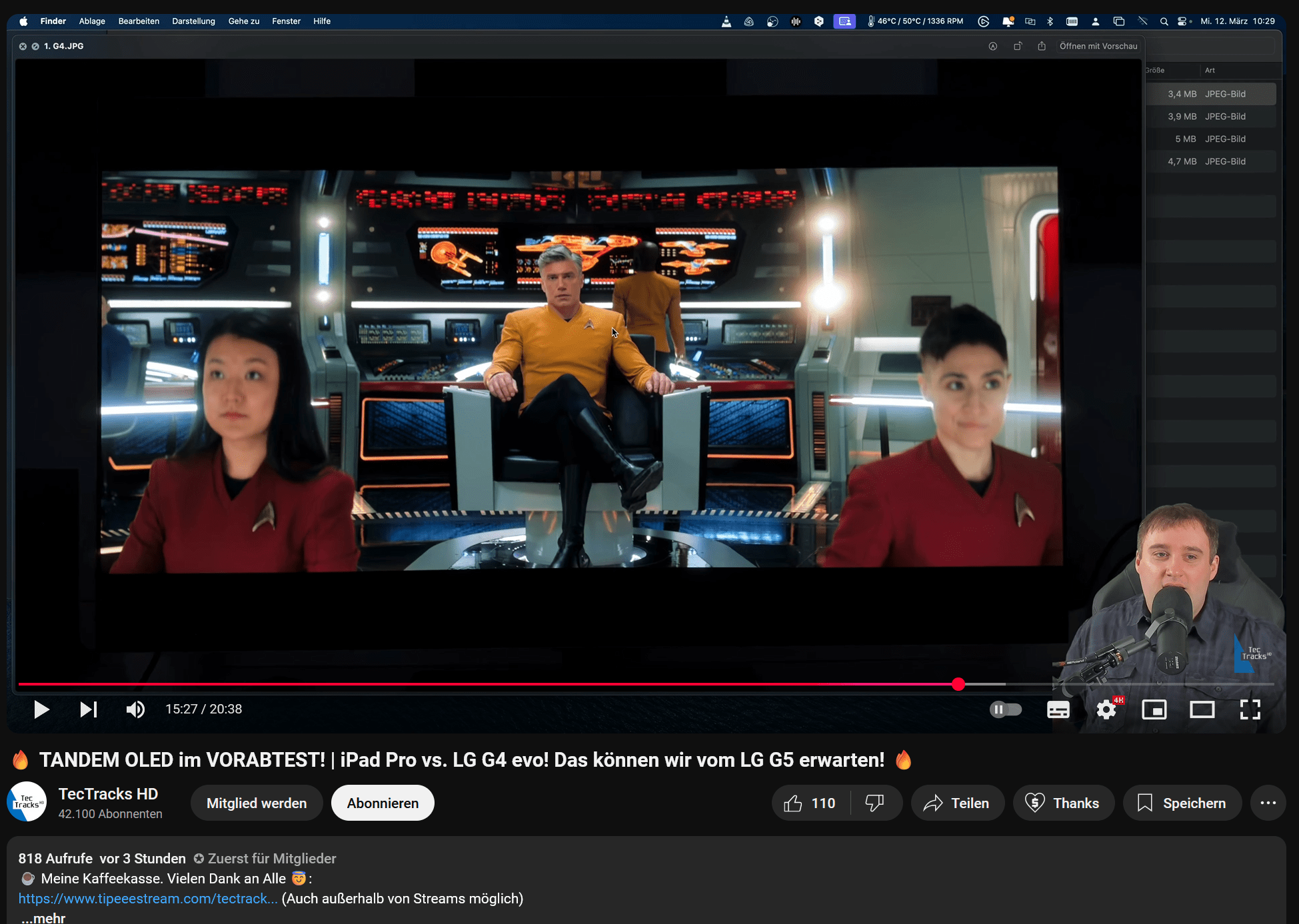The height and width of the screenshot is (924, 1299).
Task: Switch to theater mode
Action: [x=1202, y=709]
